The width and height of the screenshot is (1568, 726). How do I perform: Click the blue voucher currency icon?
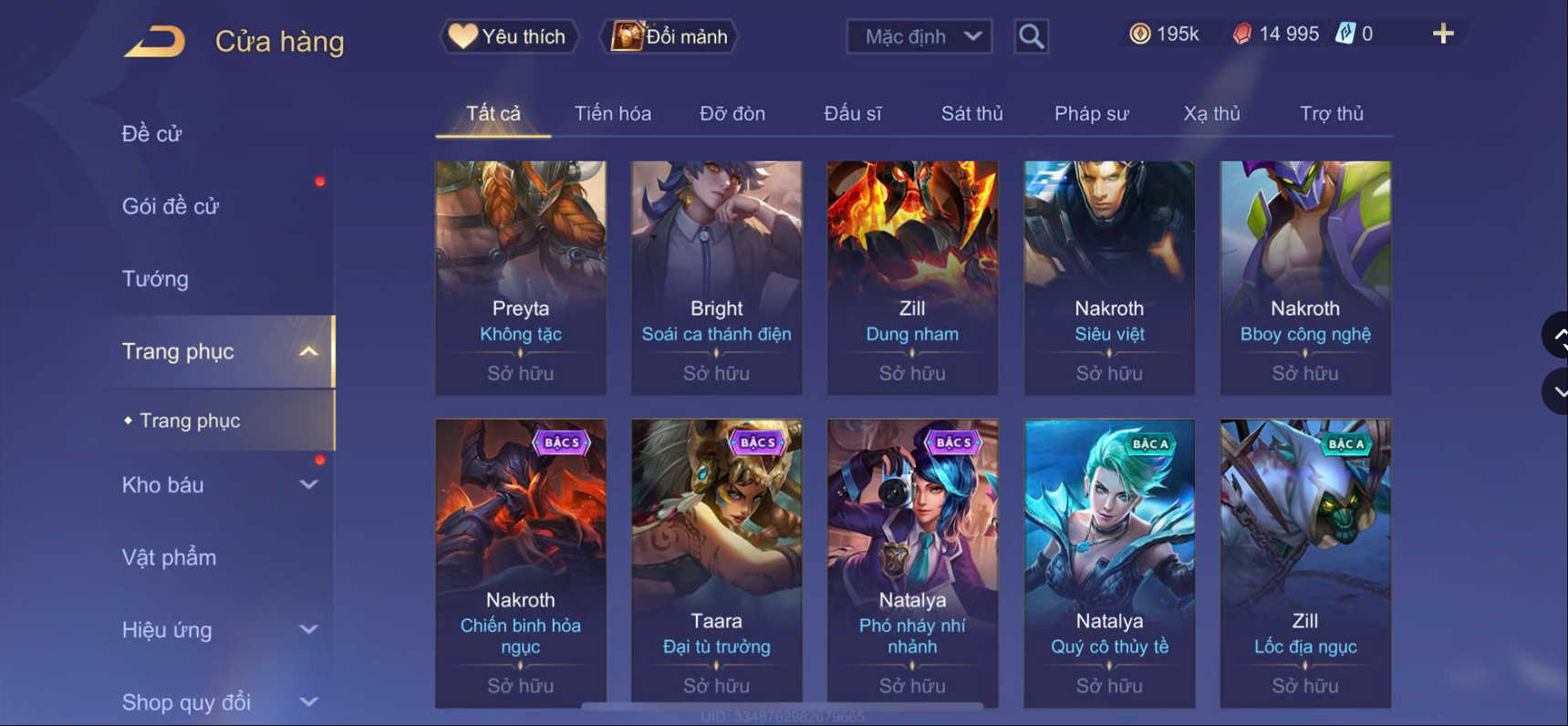point(1345,34)
